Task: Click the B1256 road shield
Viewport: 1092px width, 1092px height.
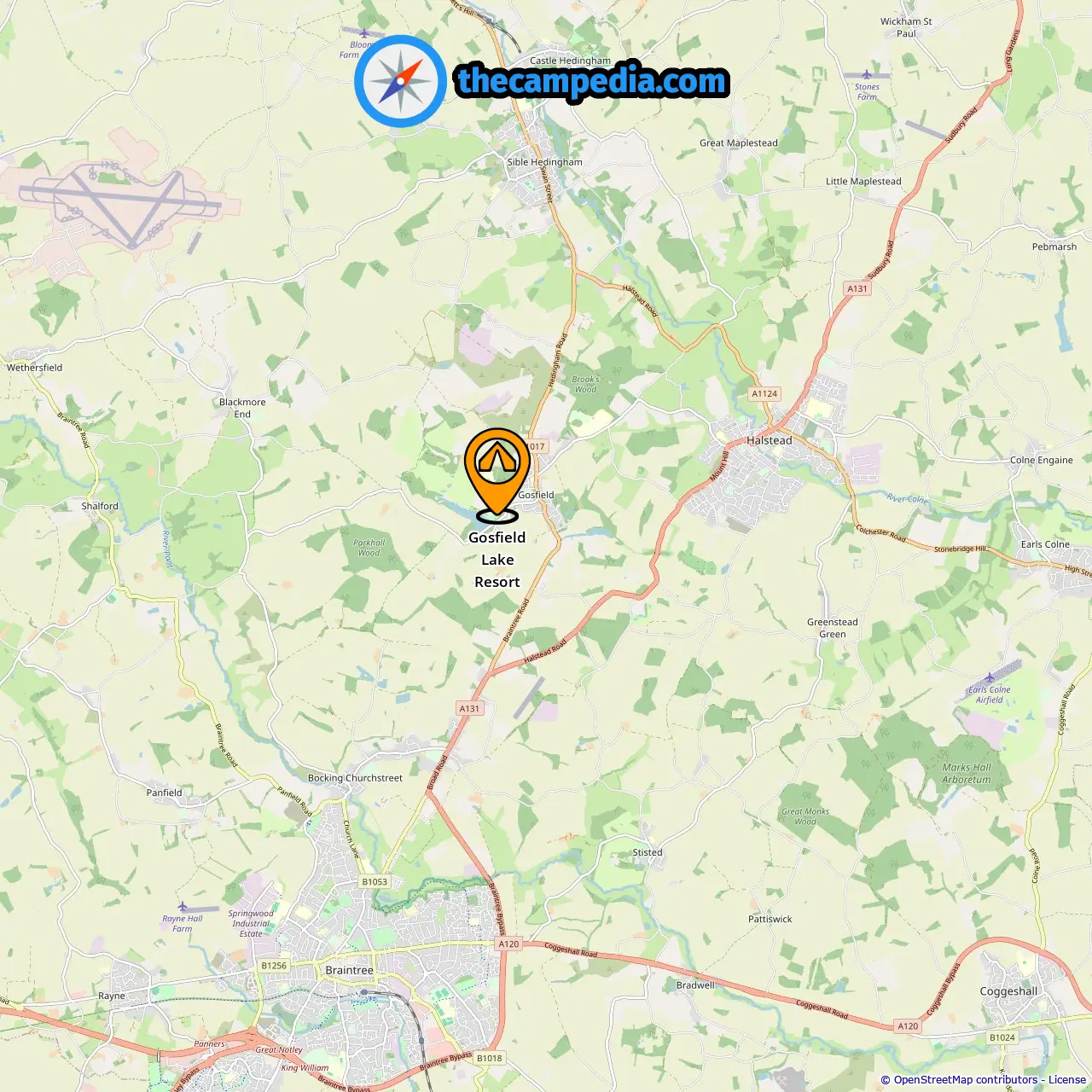Action: [x=274, y=966]
